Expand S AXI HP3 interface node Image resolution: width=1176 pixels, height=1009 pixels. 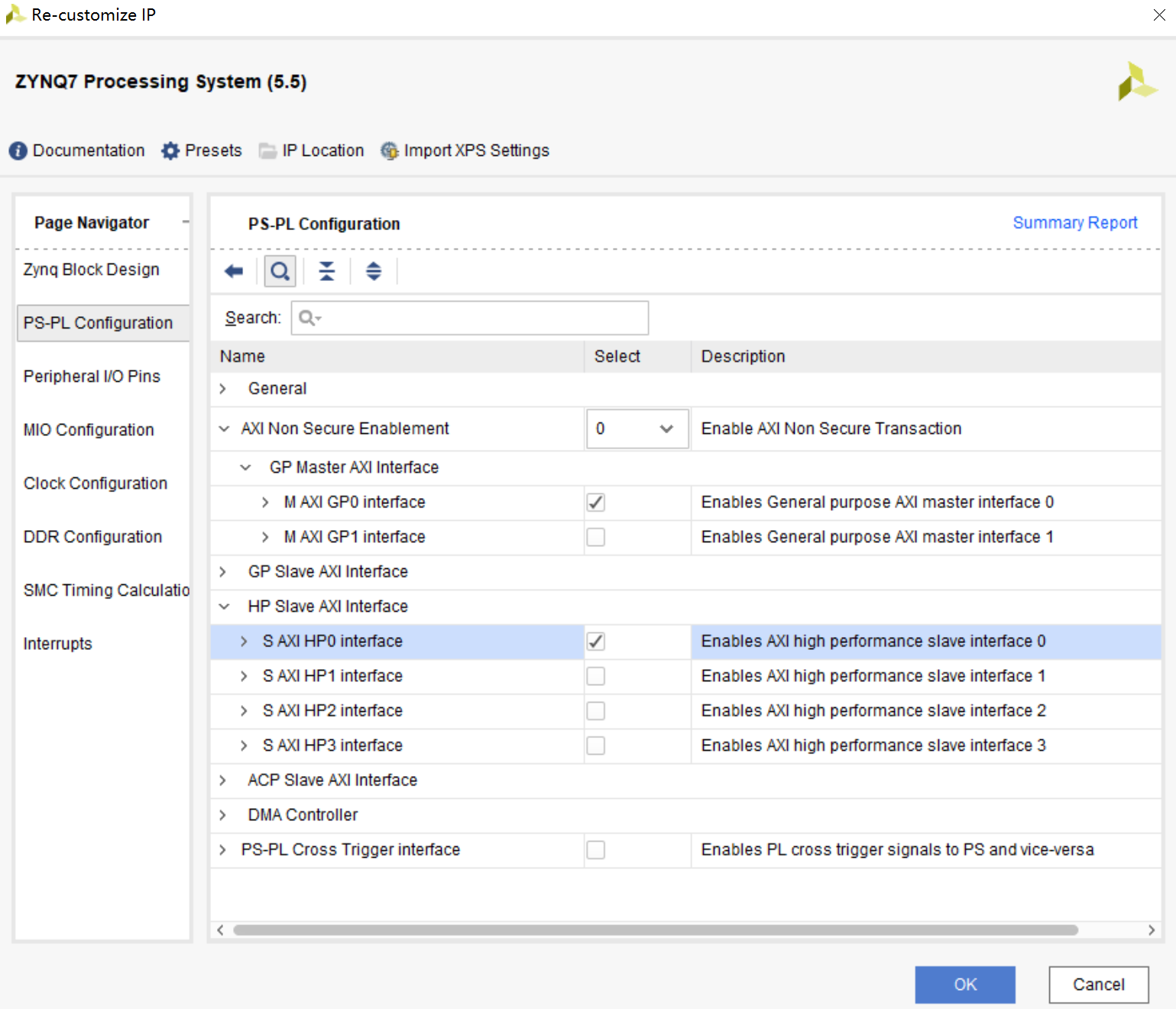[244, 745]
